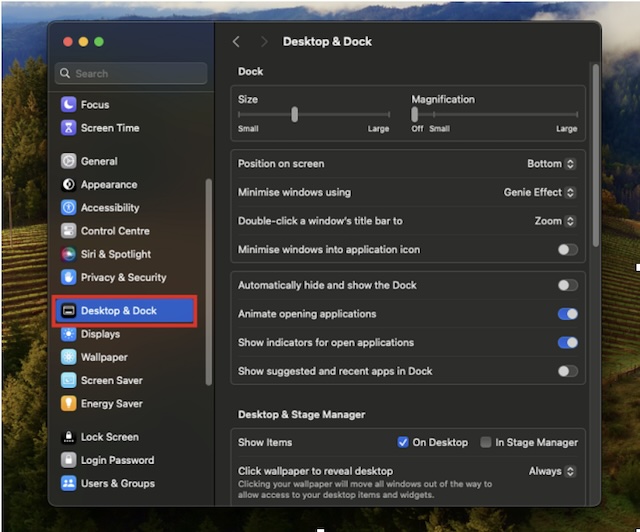Open Focus settings pane
This screenshot has width=640, height=532.
click(x=95, y=105)
